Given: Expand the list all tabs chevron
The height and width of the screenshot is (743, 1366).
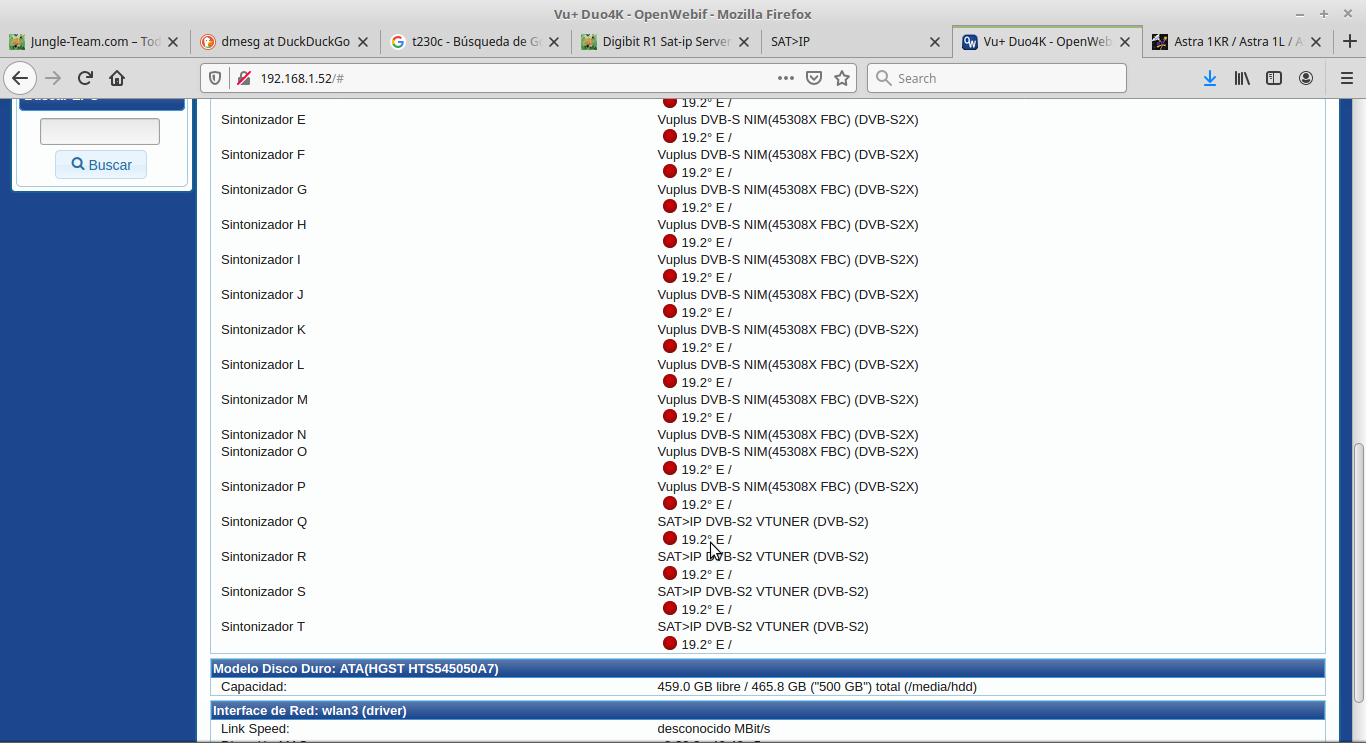Looking at the screenshot, I should coord(1349,42).
